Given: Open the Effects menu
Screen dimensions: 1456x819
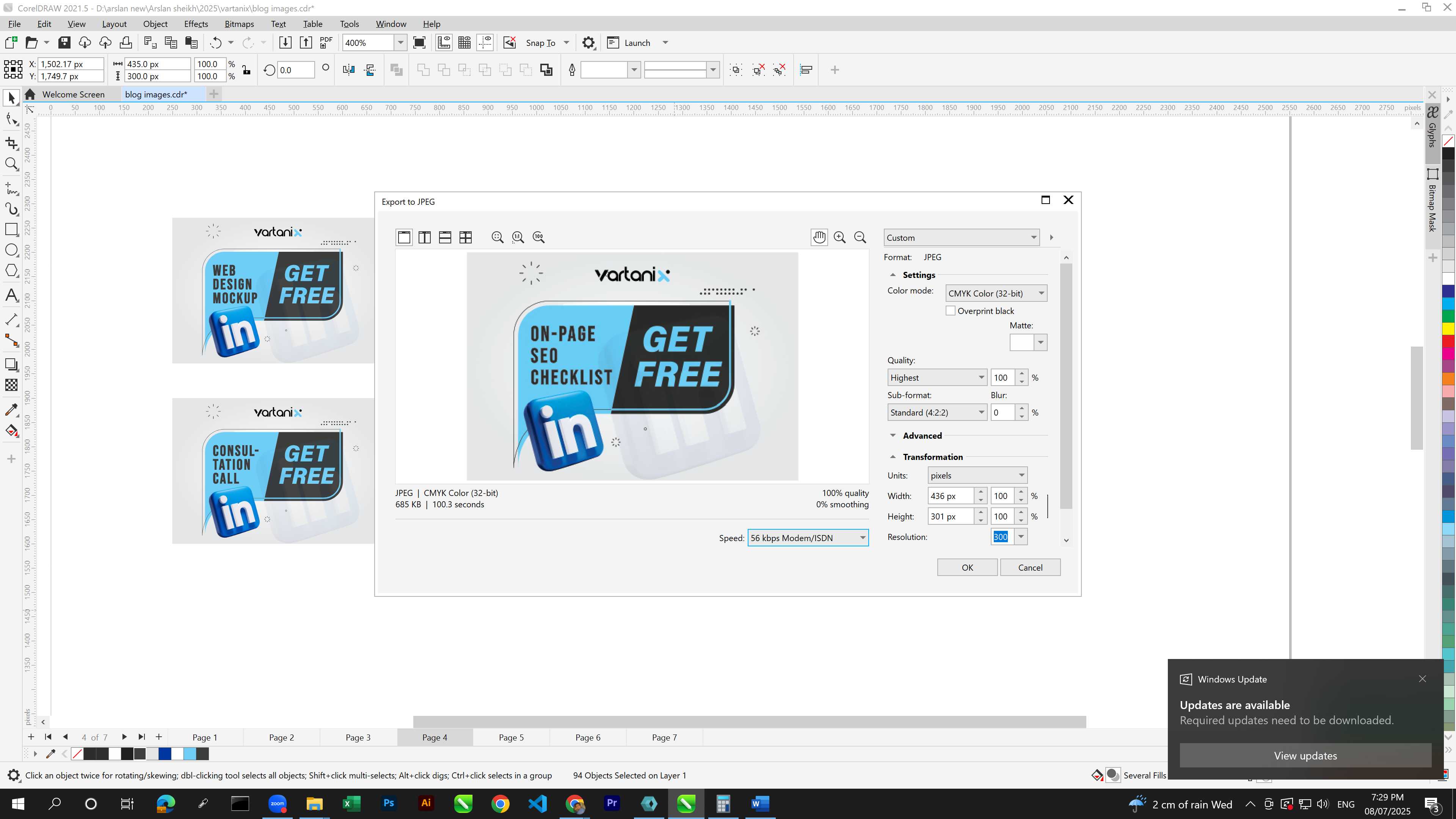Looking at the screenshot, I should point(196,24).
